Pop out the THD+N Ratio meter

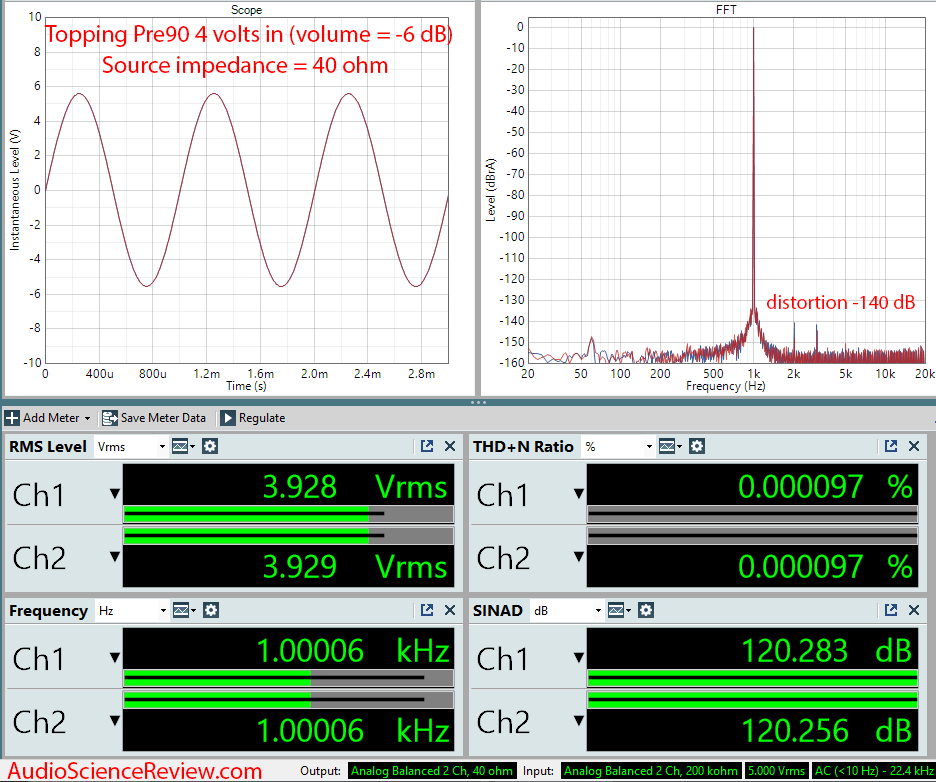891,446
